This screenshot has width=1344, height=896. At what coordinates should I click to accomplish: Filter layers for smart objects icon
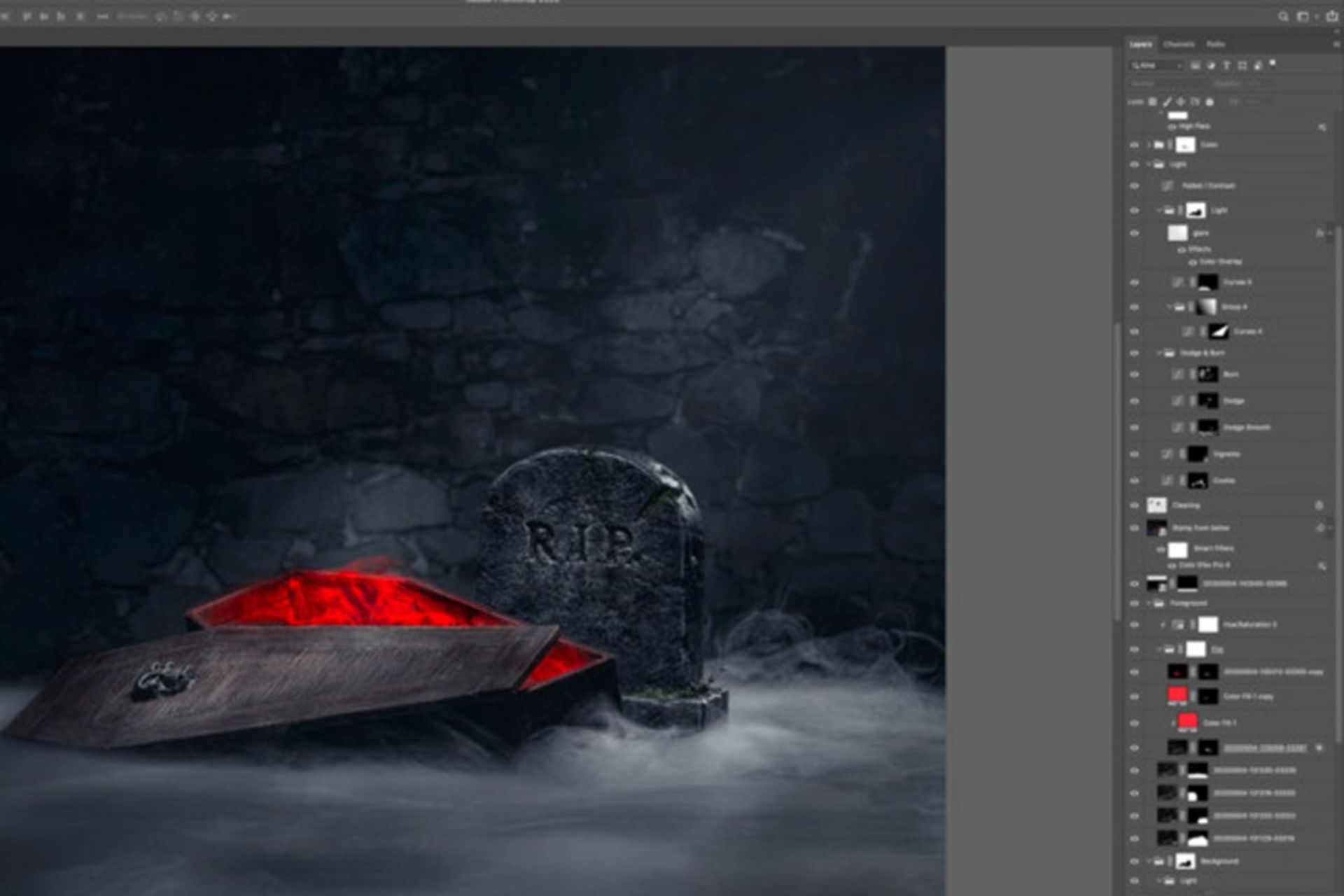pyautogui.click(x=1258, y=65)
